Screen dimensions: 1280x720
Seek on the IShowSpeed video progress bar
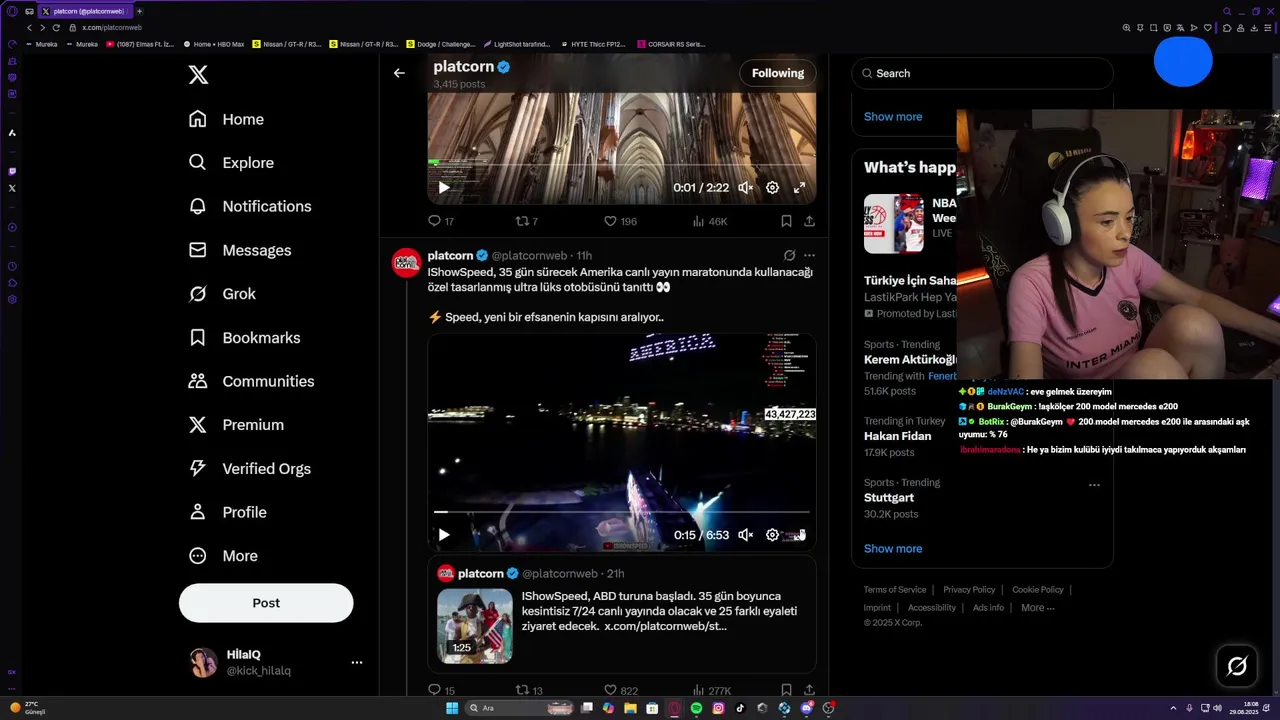[x=622, y=511]
